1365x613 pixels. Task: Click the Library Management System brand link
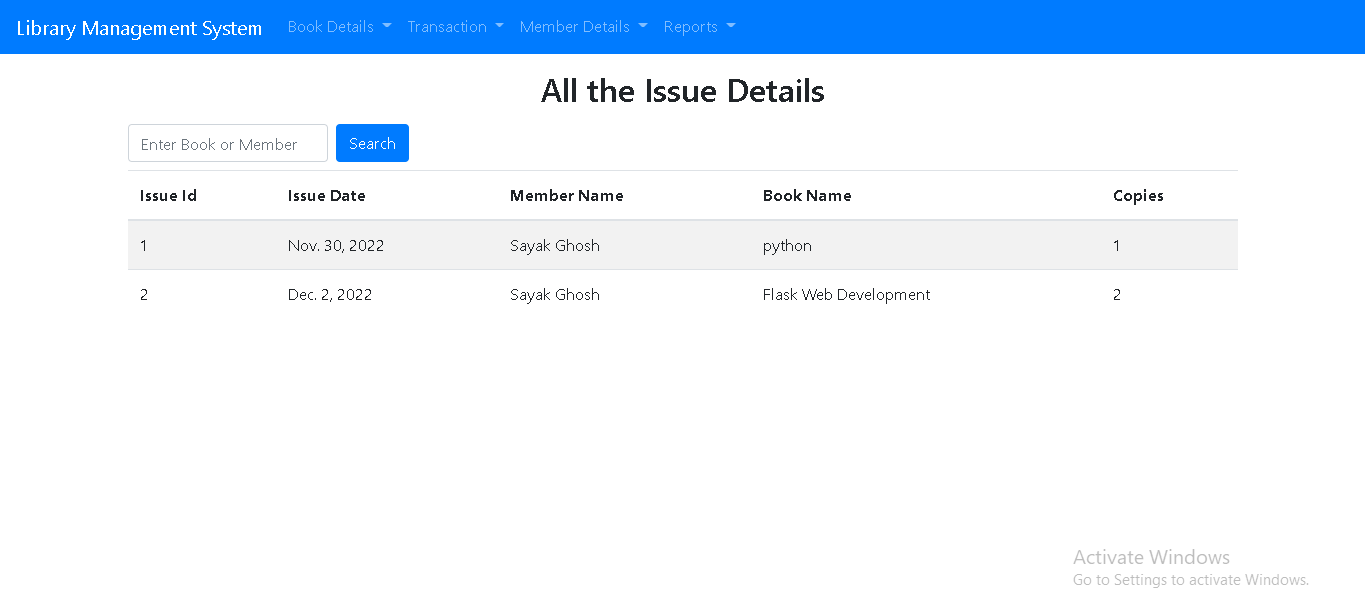tap(139, 27)
